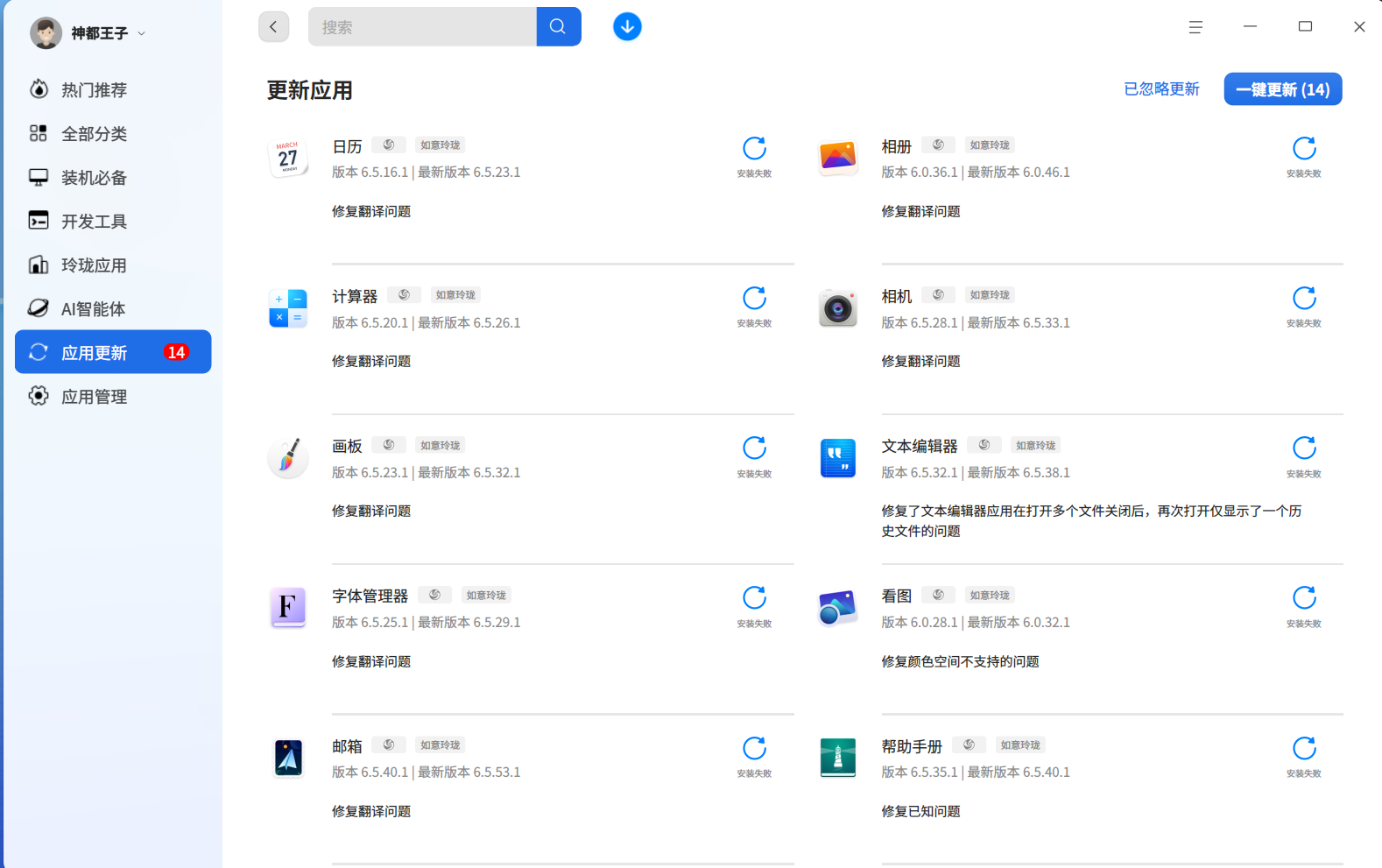Open the 日历 calendar app icon
This screenshot has height=868, width=1382.
tap(288, 159)
